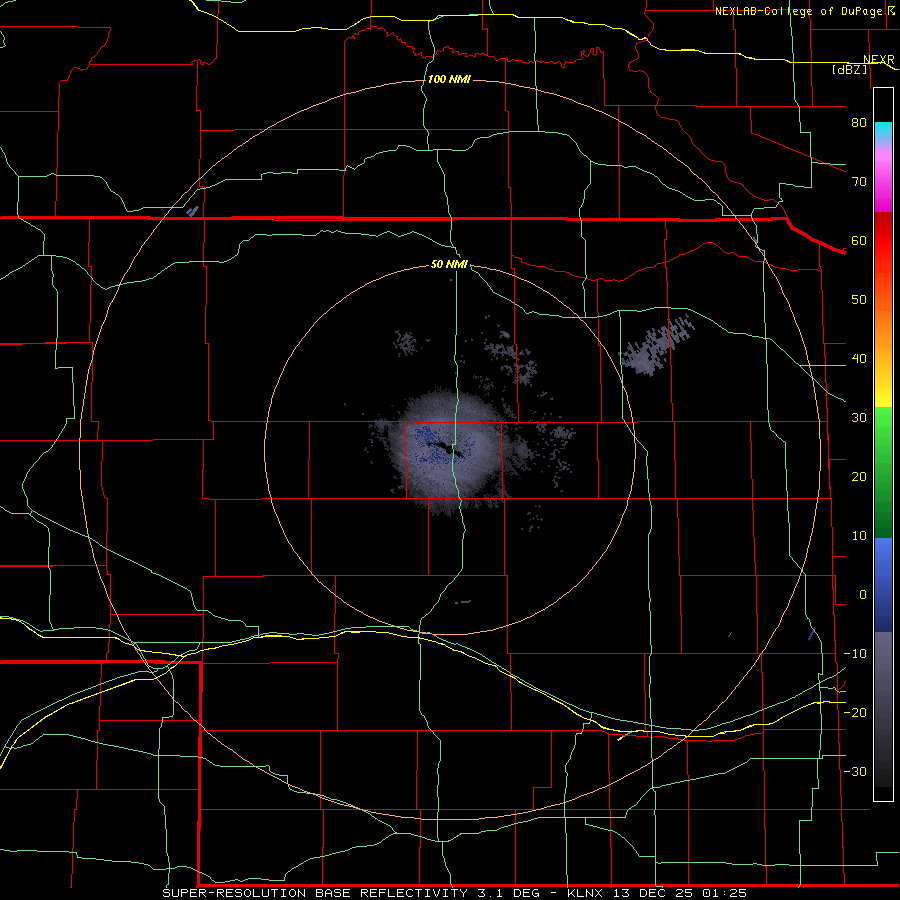Click the '30' value on dBZ scale

pos(859,417)
